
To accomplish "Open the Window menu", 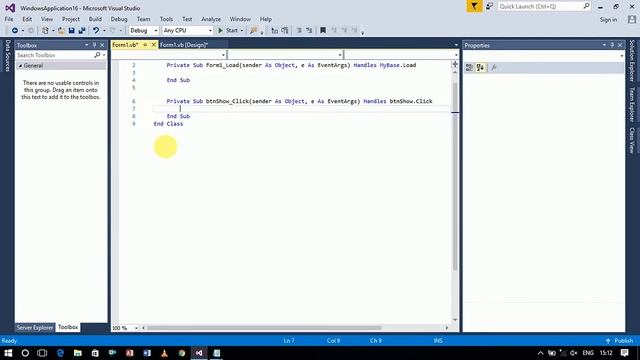I will (240, 19).
